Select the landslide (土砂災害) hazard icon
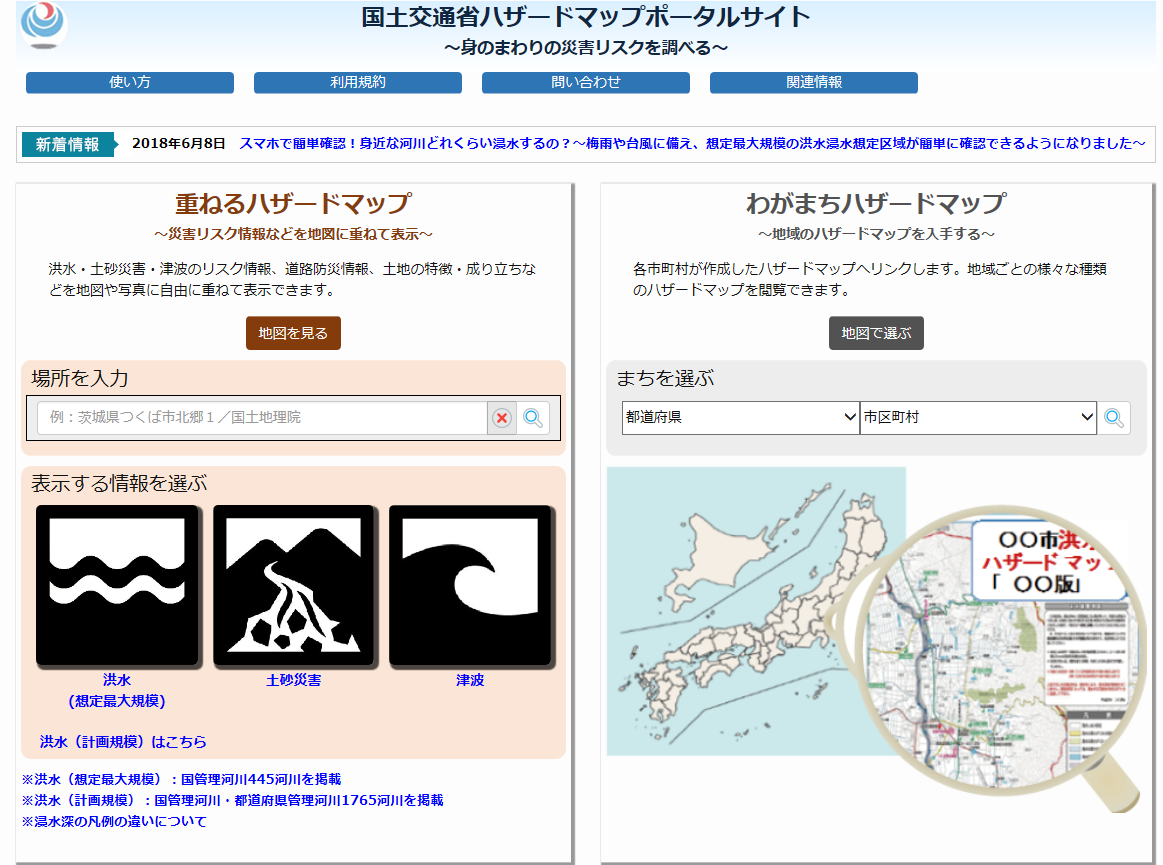Screen dimensions: 1163x865 [x=294, y=585]
